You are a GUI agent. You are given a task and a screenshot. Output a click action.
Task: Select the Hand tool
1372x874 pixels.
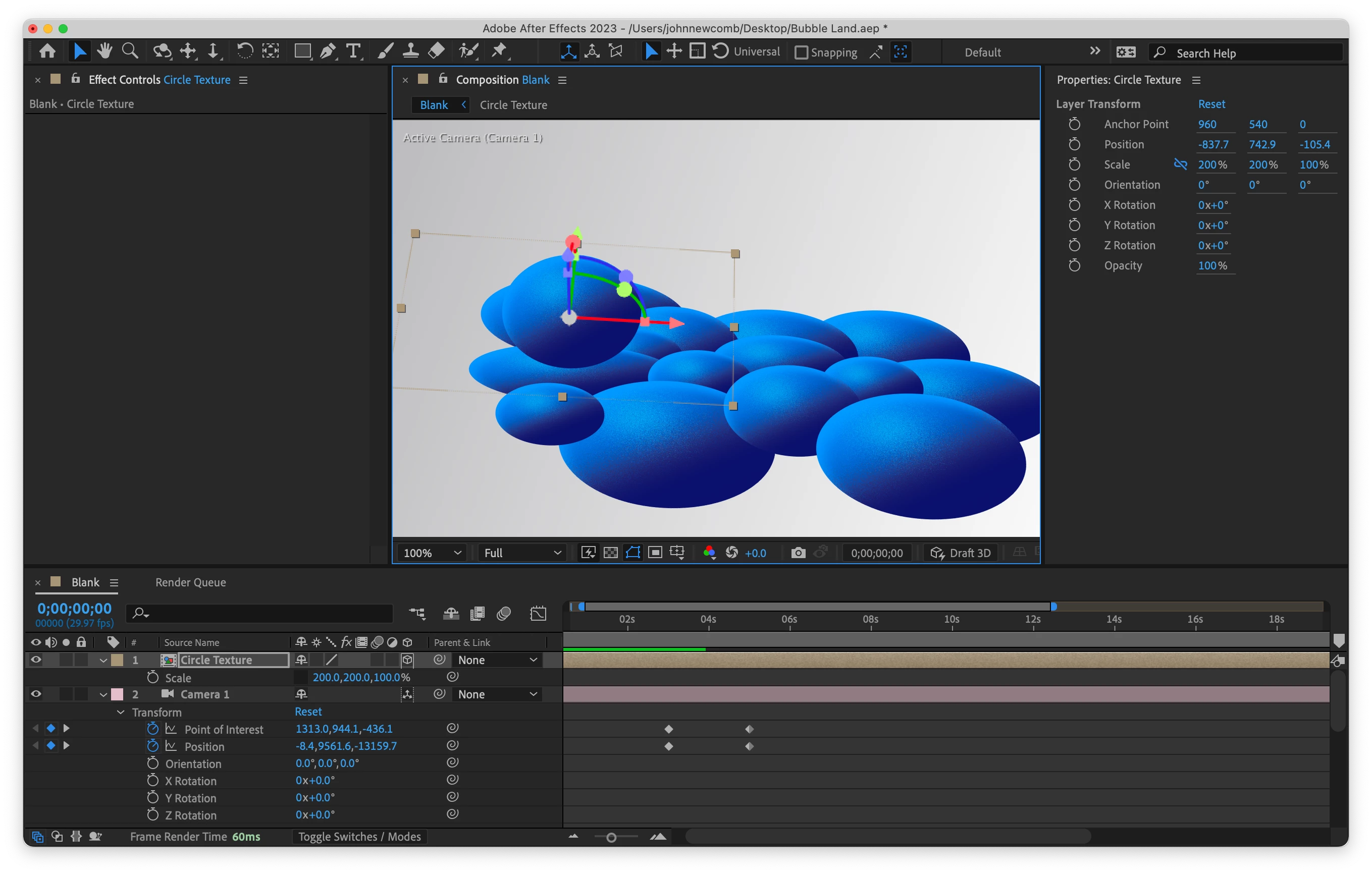pos(104,51)
